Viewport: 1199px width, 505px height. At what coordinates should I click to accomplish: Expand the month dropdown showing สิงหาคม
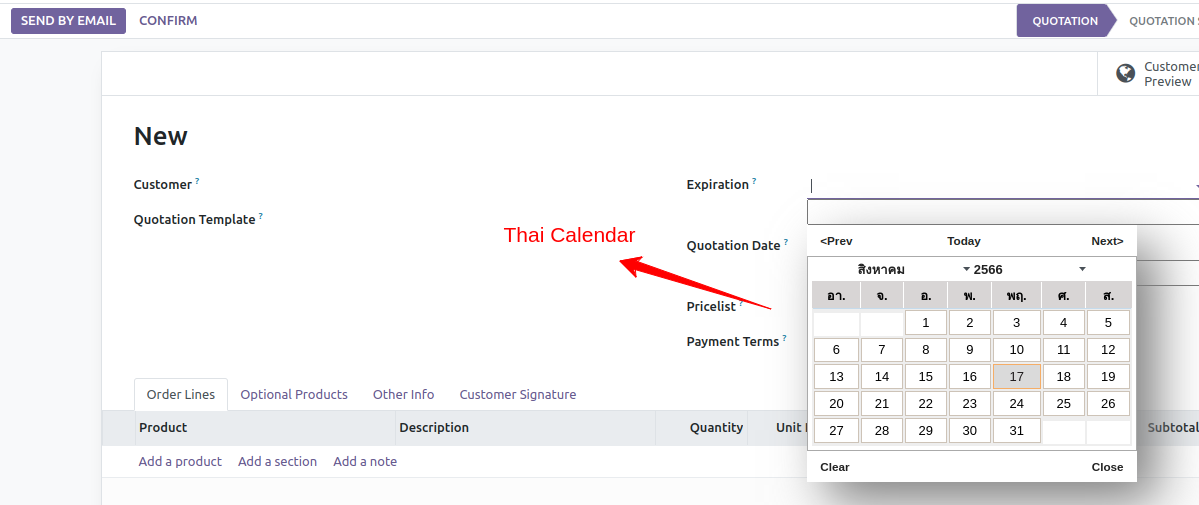click(x=882, y=269)
